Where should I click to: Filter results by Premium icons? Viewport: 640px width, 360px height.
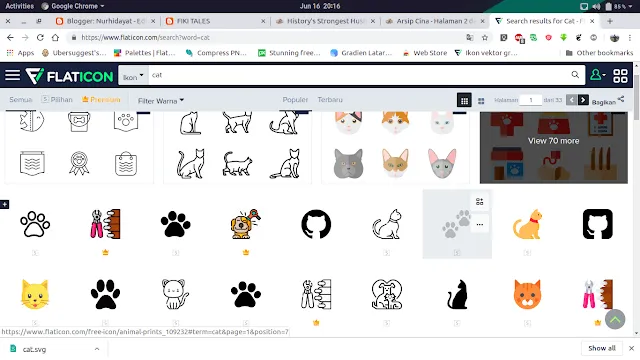(x=101, y=100)
